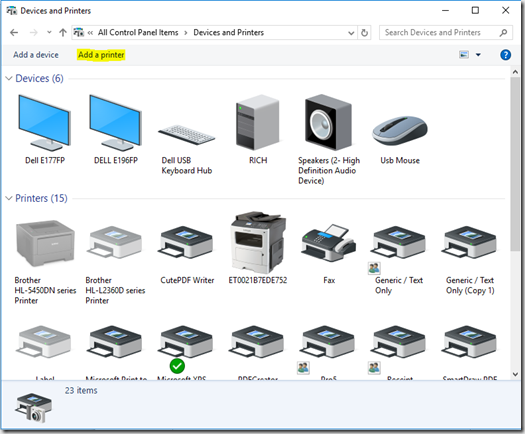This screenshot has height=434, width=525.
Task: Click the Devices and Printers title bar icon
Action: click(x=12, y=11)
